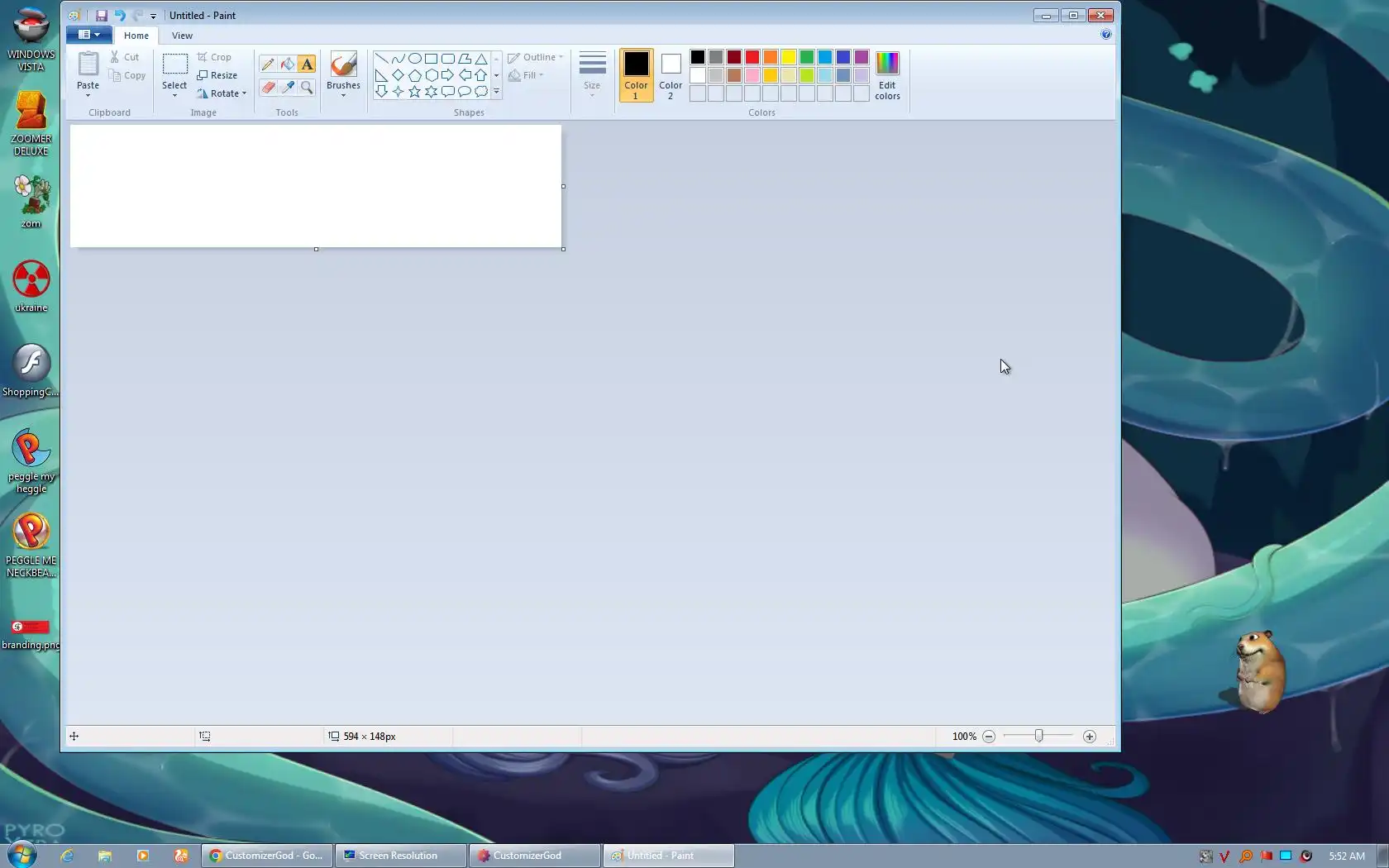Click the zoom slider thumb
1389x868 pixels.
[1038, 736]
